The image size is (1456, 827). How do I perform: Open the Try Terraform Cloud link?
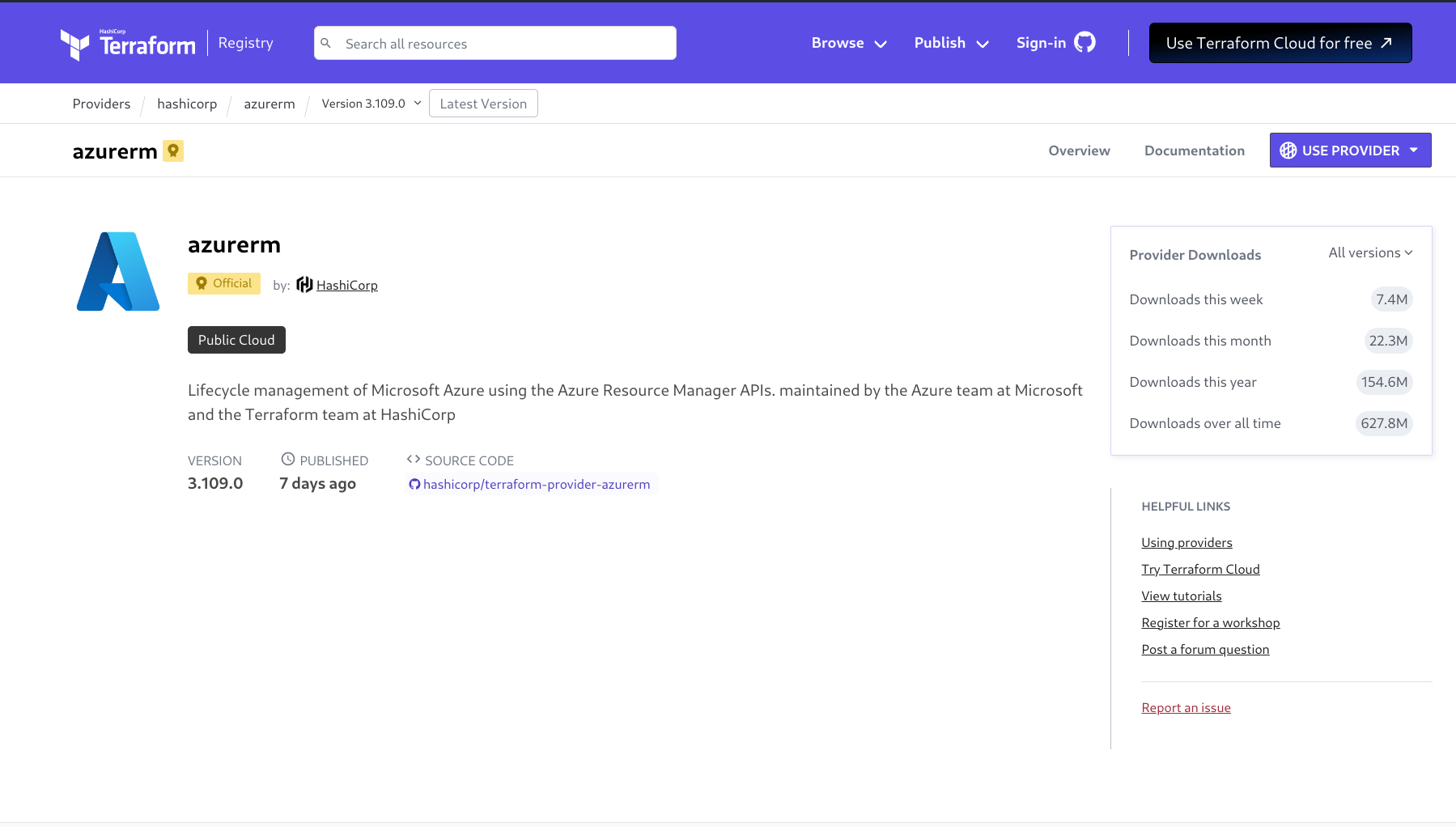(x=1200, y=569)
